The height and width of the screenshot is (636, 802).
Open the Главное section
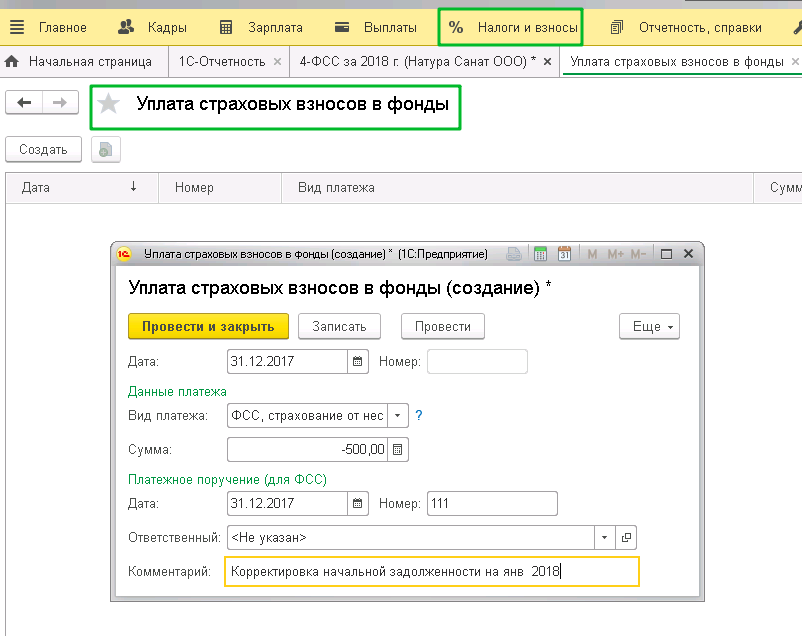point(62,28)
